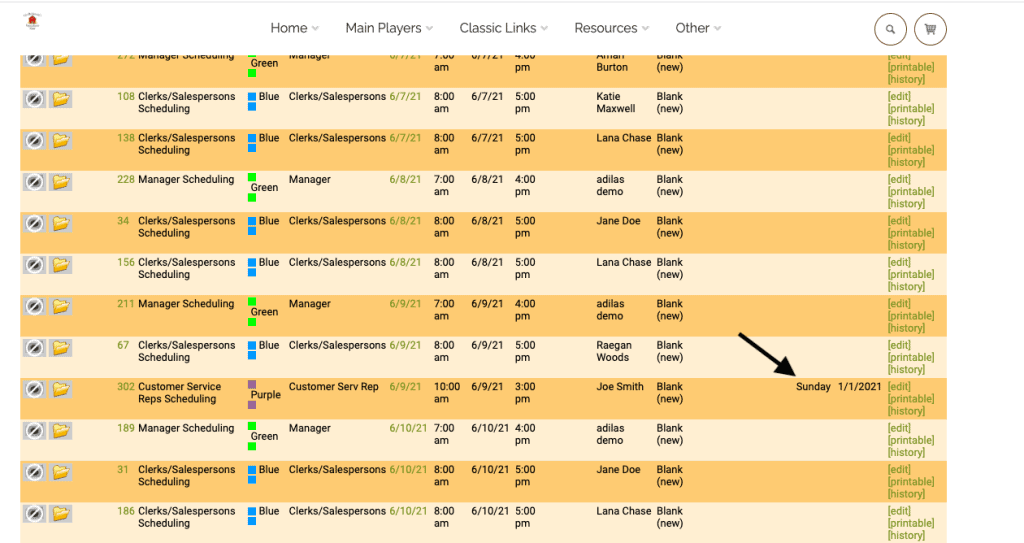Click the circle-slash icon in row 31
Image resolution: width=1024 pixels, height=543 pixels.
pyautogui.click(x=35, y=472)
